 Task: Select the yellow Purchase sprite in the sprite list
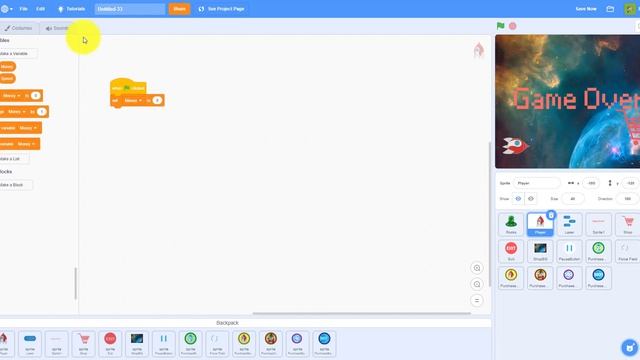[x=511, y=278]
